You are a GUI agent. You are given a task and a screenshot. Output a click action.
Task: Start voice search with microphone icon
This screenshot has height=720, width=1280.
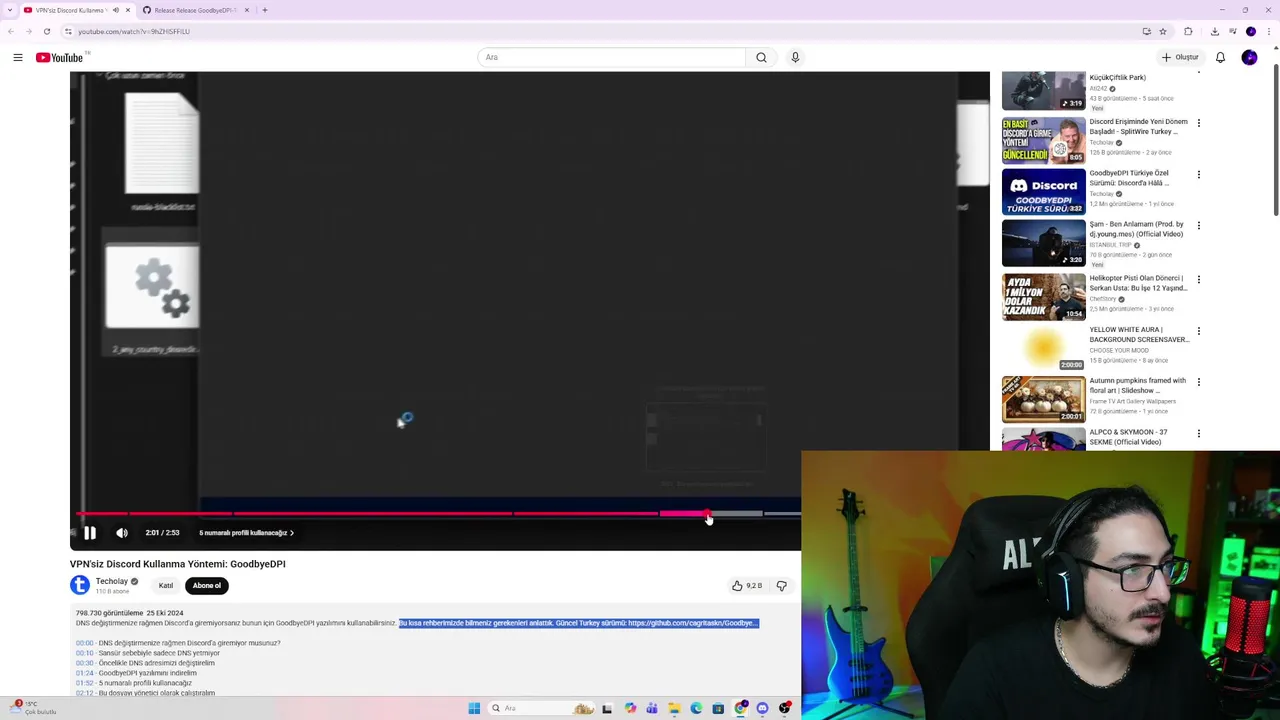point(795,57)
